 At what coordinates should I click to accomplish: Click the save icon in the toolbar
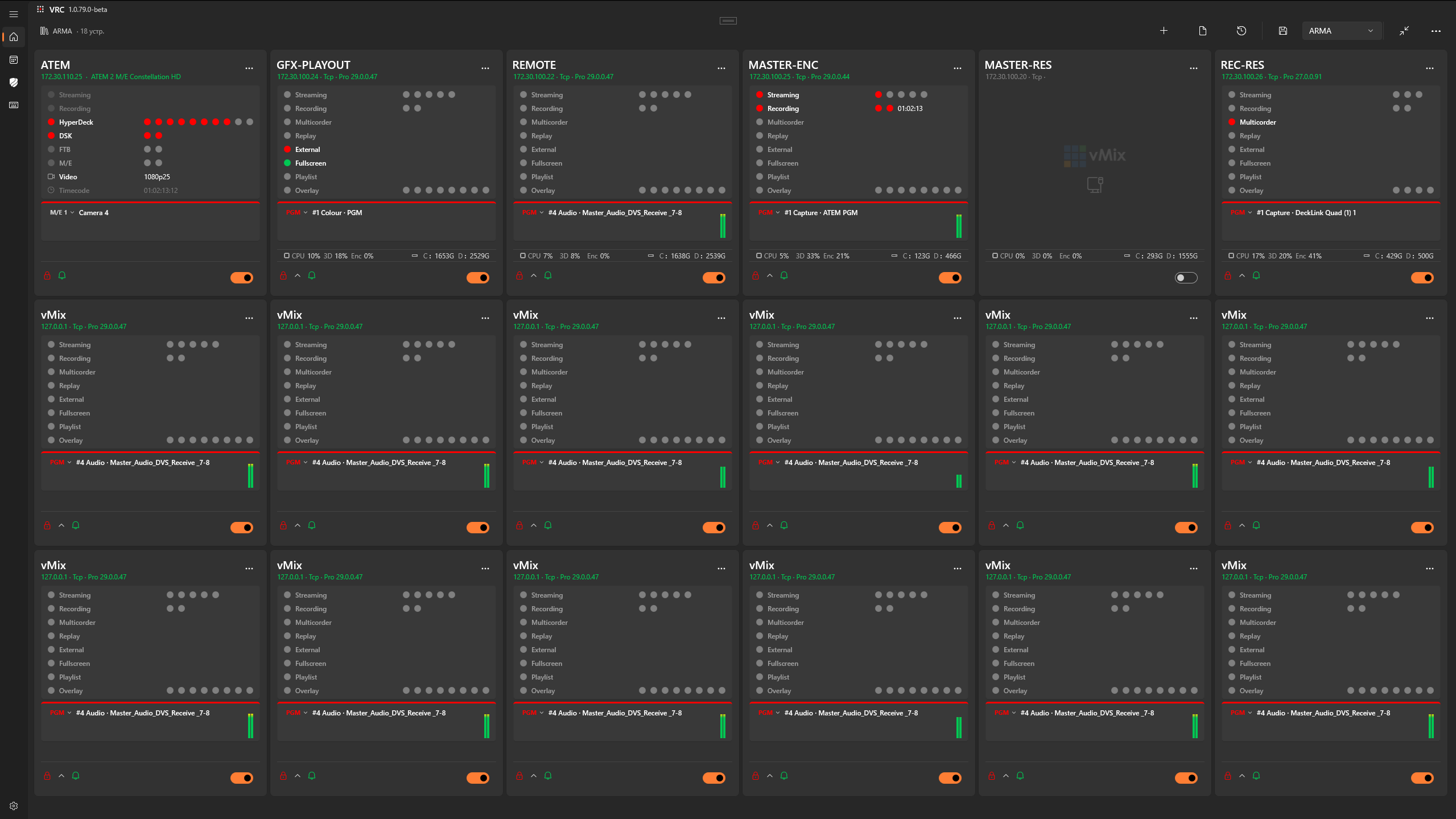coord(1282,31)
